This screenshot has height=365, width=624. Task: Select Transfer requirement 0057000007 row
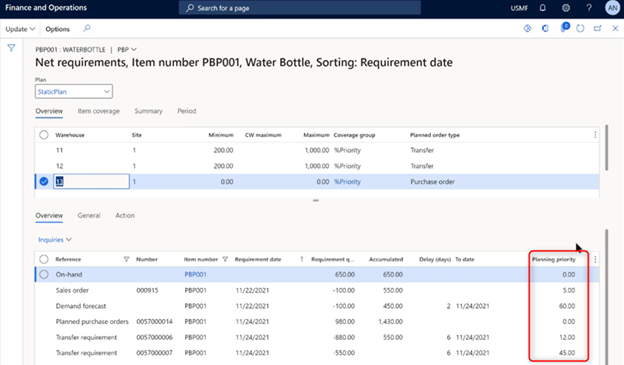[x=317, y=353]
